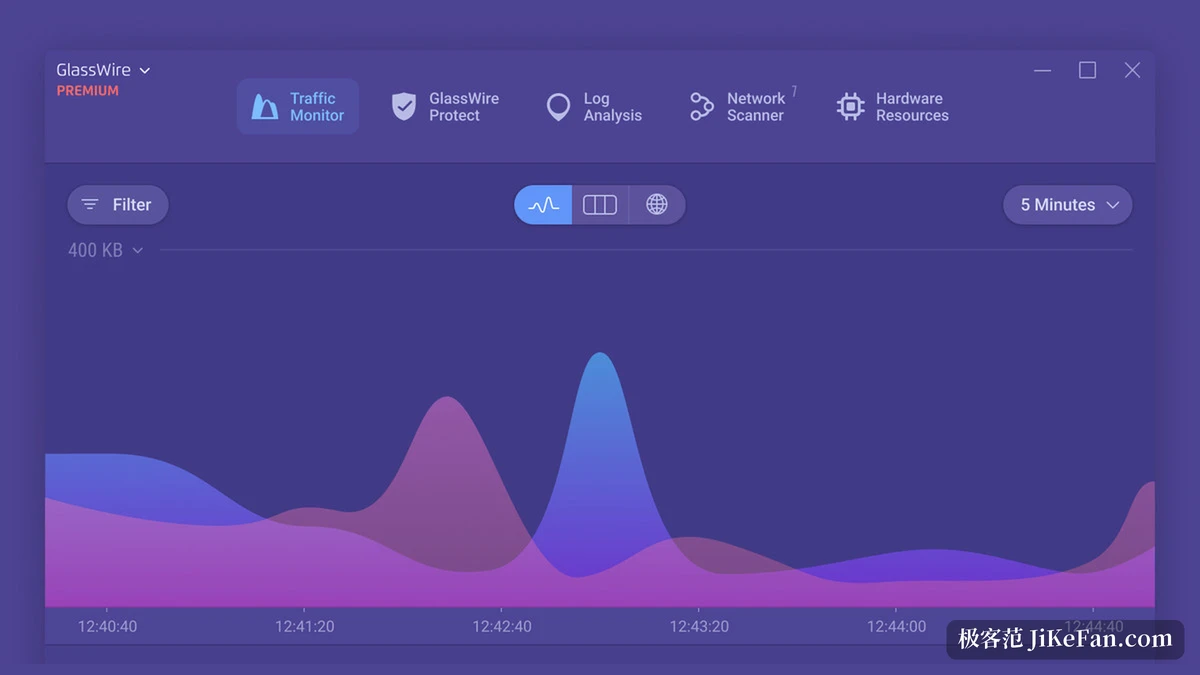Screen dimensions: 1200x675
Task: Click the Log Analysis pin icon
Action: (x=558, y=107)
